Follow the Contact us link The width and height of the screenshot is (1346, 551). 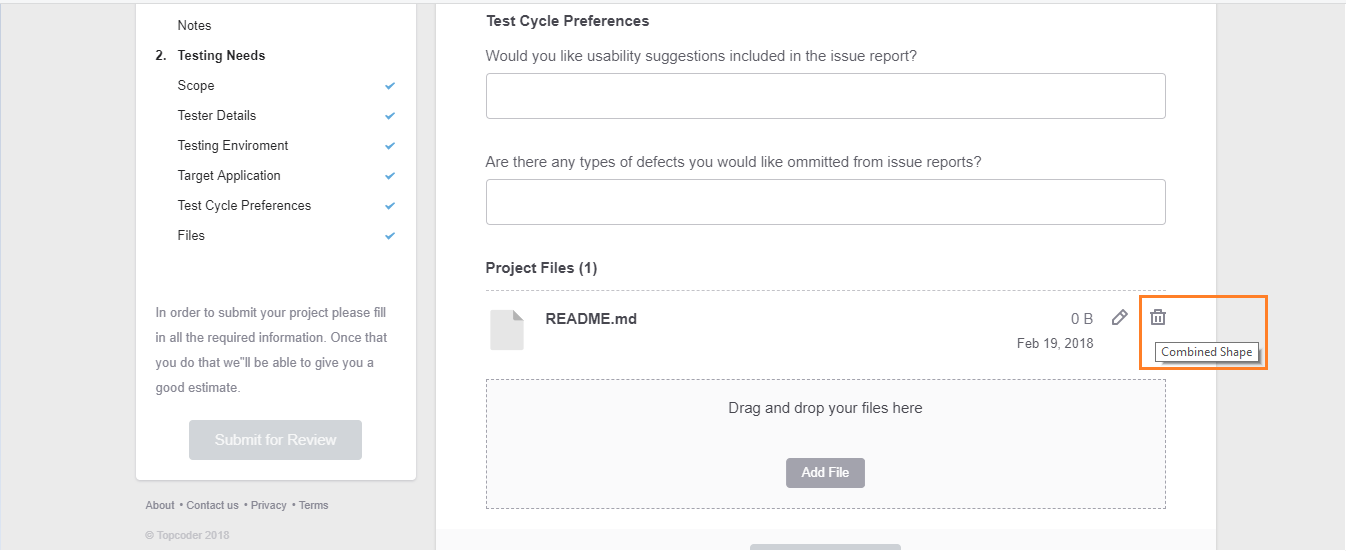[x=212, y=505]
